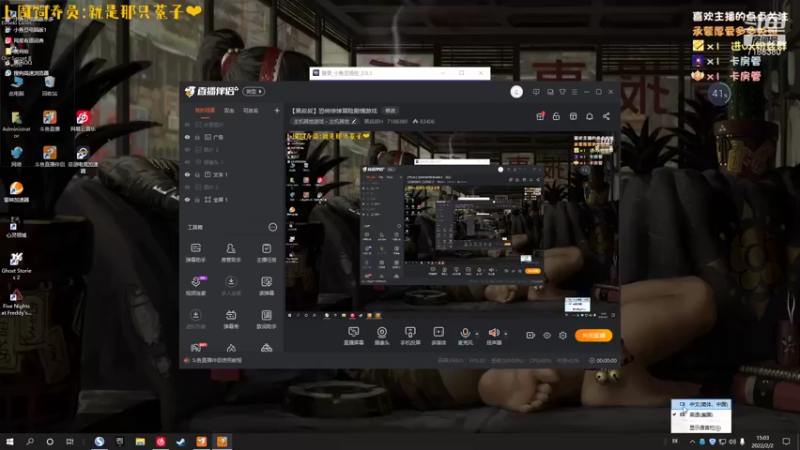This screenshot has width=800, height=450.
Task: Open the bell notifications in stream header
Action: click(x=589, y=116)
